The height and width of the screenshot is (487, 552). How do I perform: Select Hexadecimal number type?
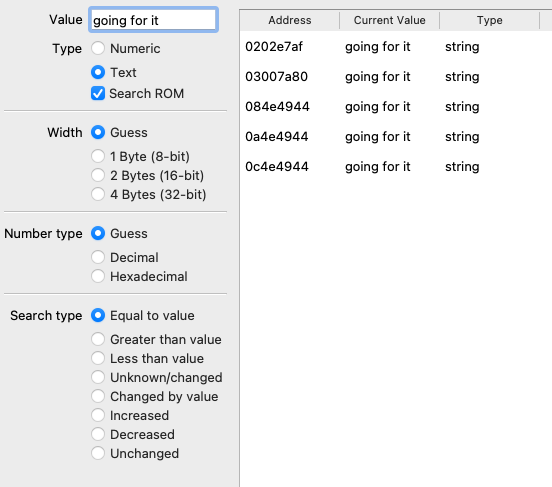tap(98, 276)
